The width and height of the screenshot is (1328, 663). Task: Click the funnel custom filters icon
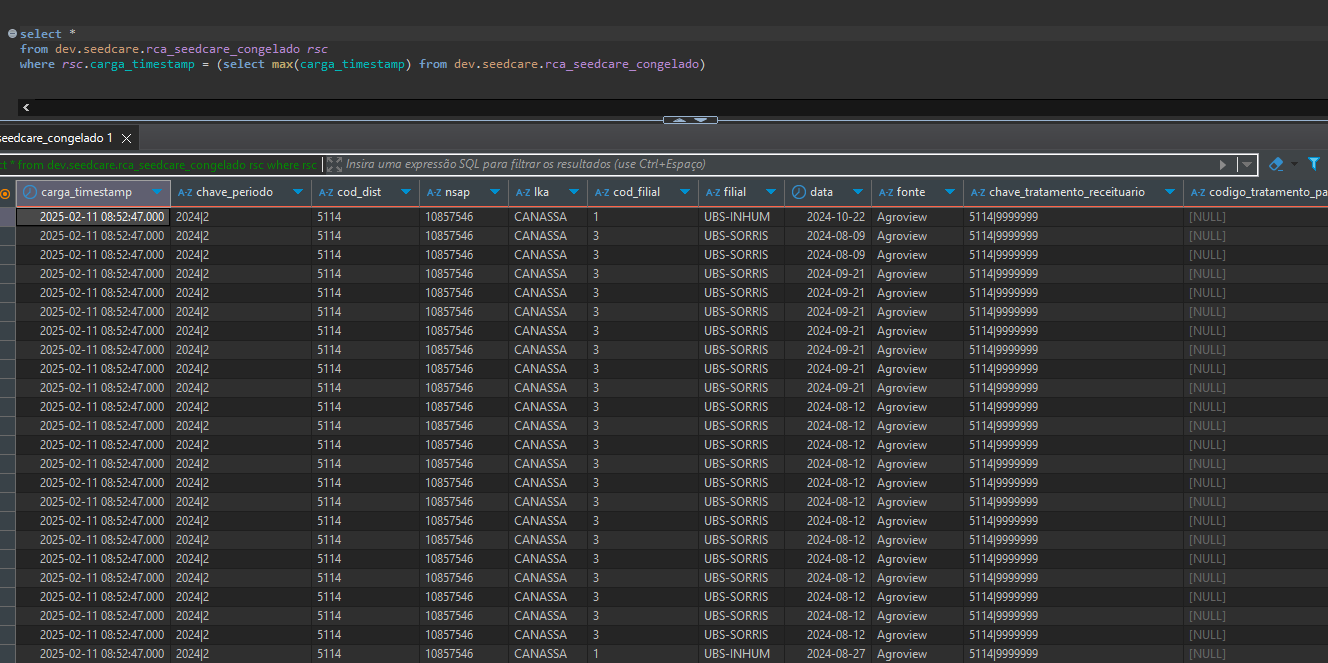pos(1314,164)
